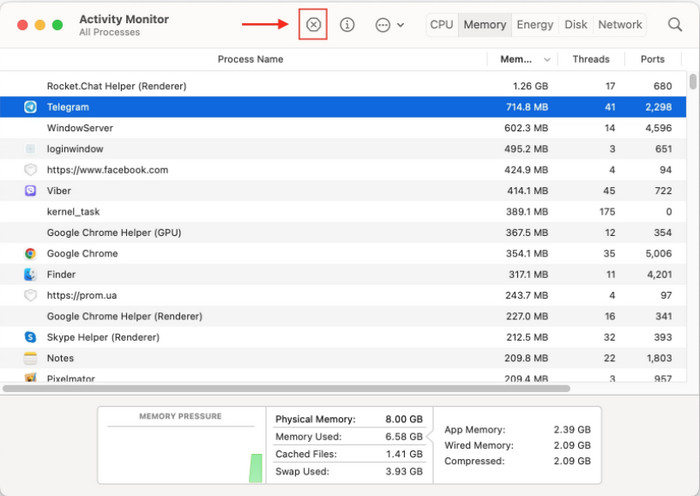Viewport: 700px width, 496px height.
Task: Click the prom.ua shield icon
Action: tap(30, 295)
